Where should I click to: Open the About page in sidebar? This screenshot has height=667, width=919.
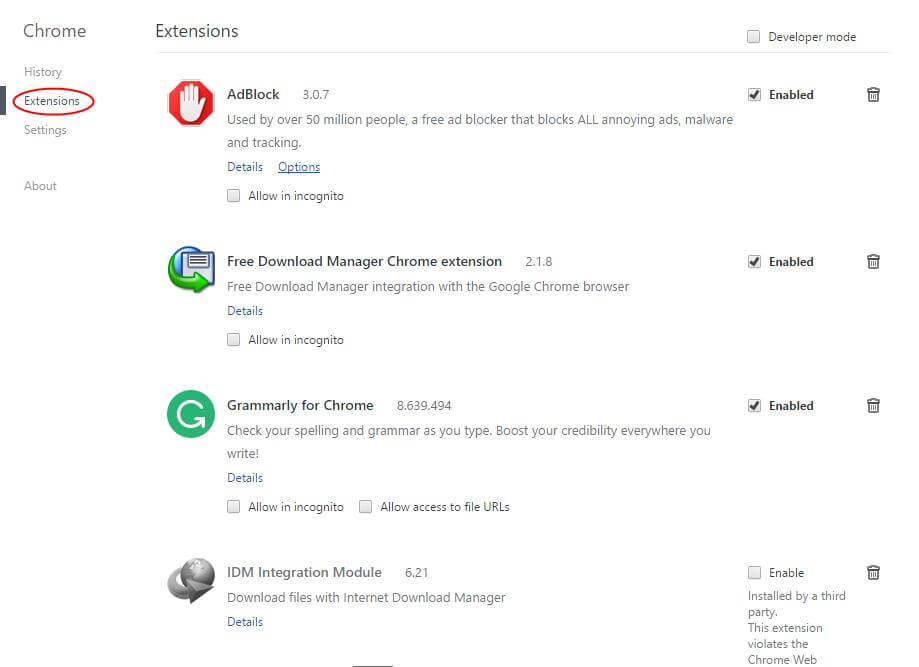pos(40,186)
